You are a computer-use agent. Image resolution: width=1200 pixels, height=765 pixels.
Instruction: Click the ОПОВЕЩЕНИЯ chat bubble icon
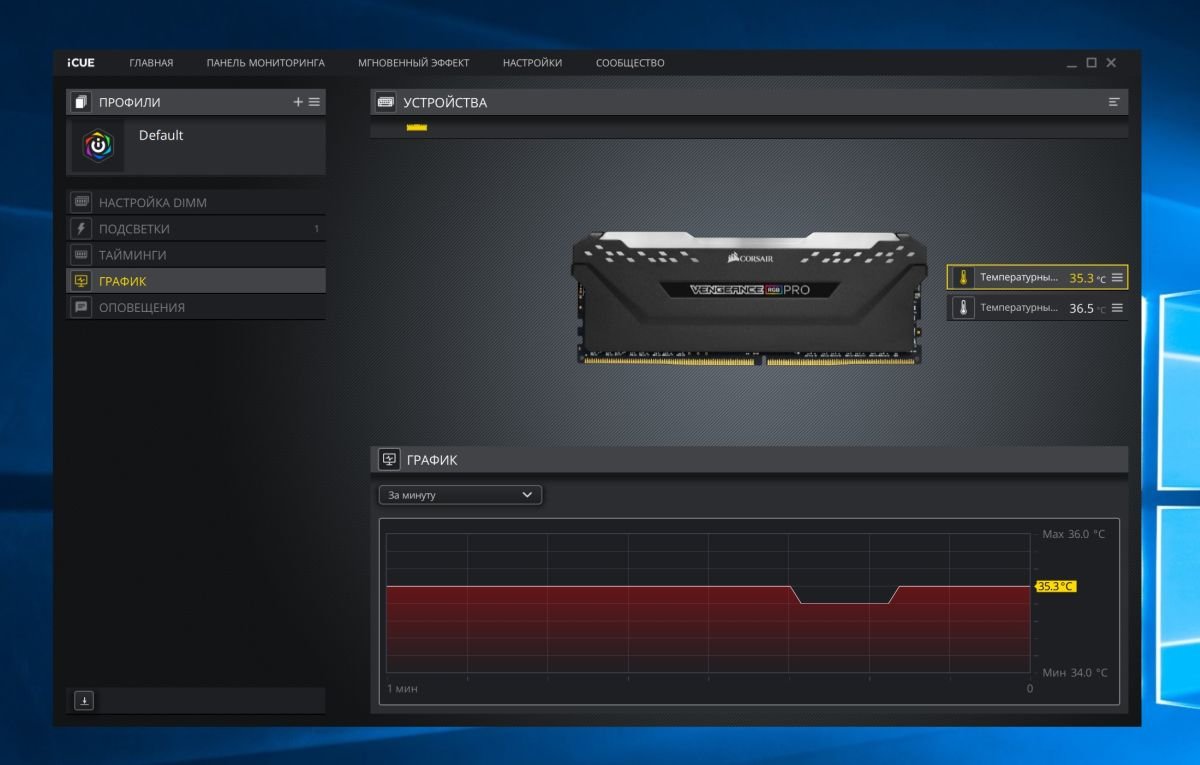click(x=81, y=307)
